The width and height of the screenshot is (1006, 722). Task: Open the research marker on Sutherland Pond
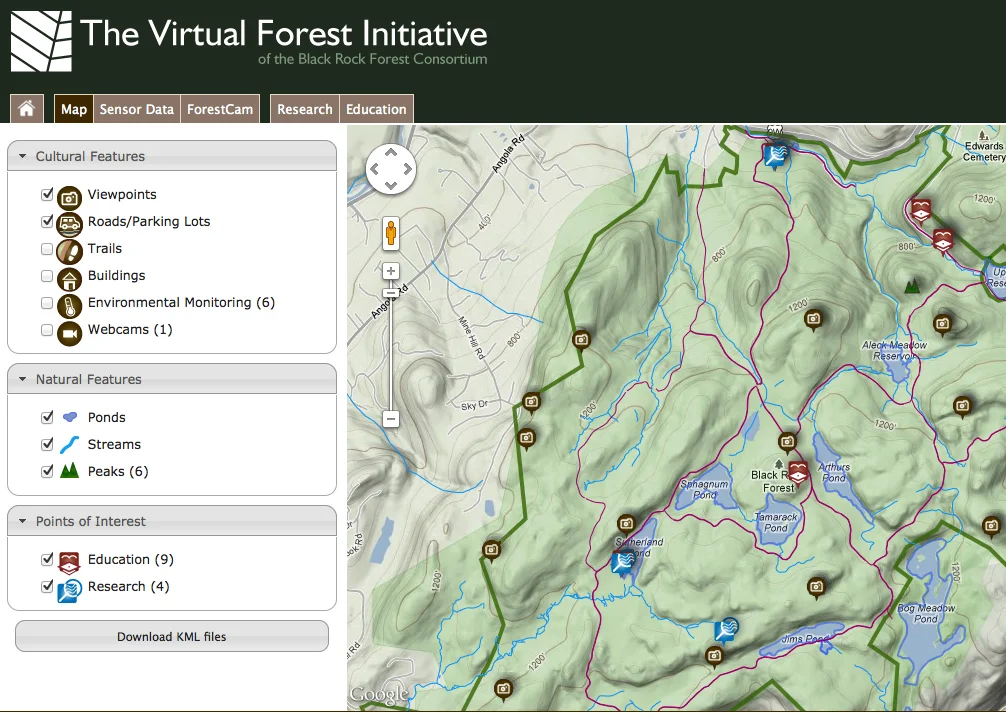(622, 563)
